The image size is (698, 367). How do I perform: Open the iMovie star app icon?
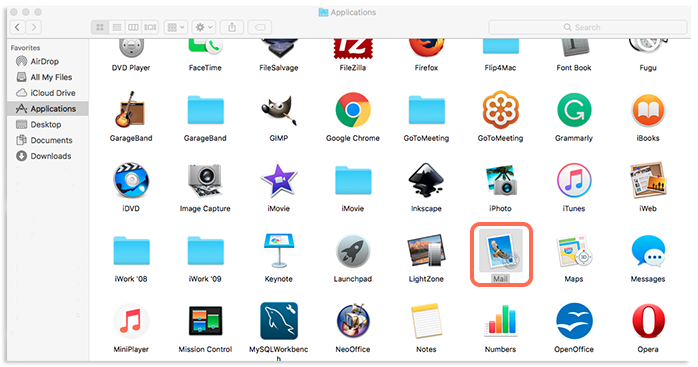coord(279,180)
